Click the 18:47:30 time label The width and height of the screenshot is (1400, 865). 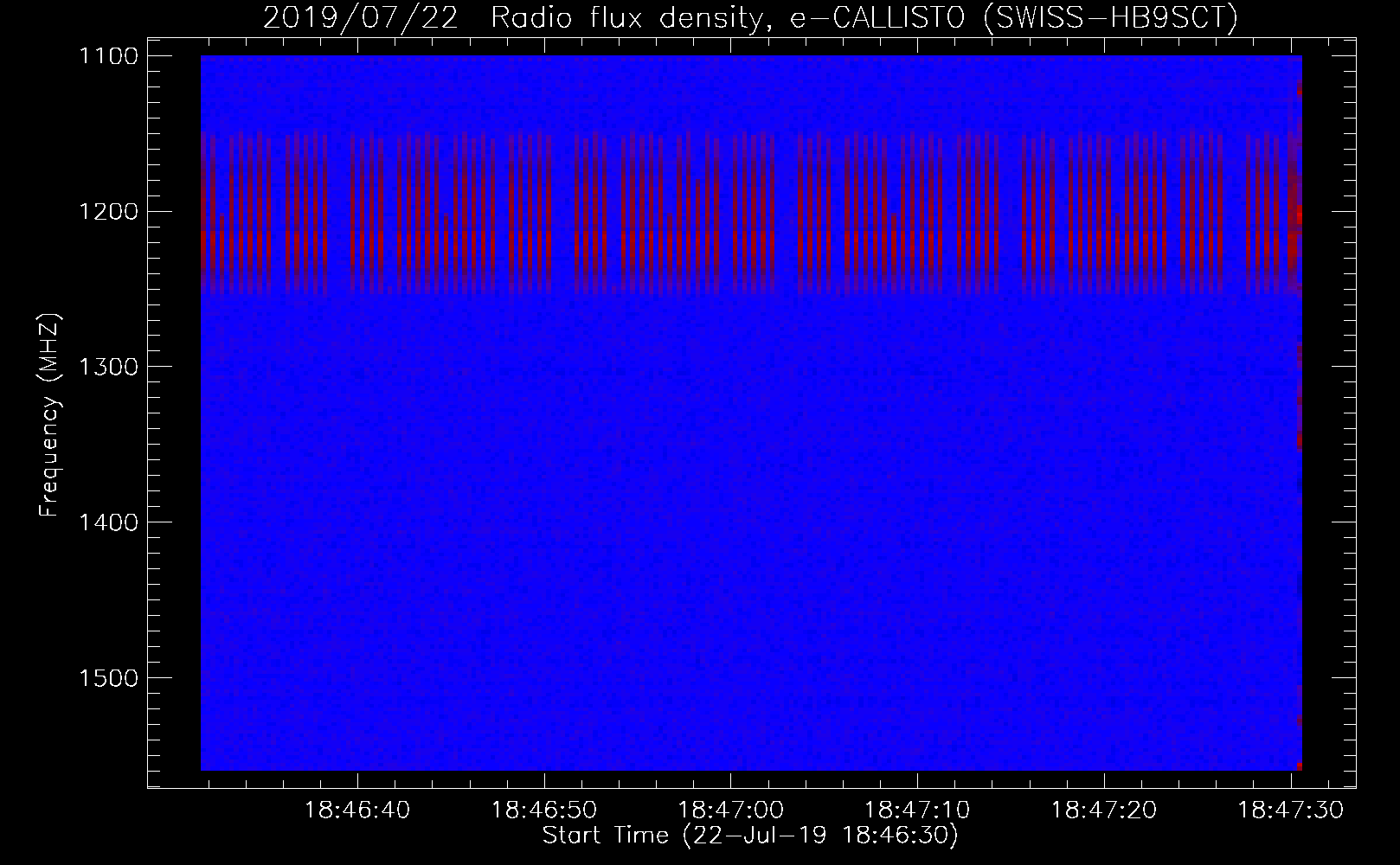pos(1291,810)
